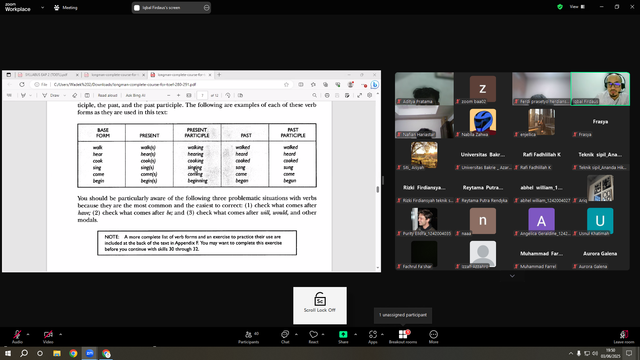640x360 pixels.
Task: Click the Usnul Khatimah avatar tile
Action: coord(600,221)
